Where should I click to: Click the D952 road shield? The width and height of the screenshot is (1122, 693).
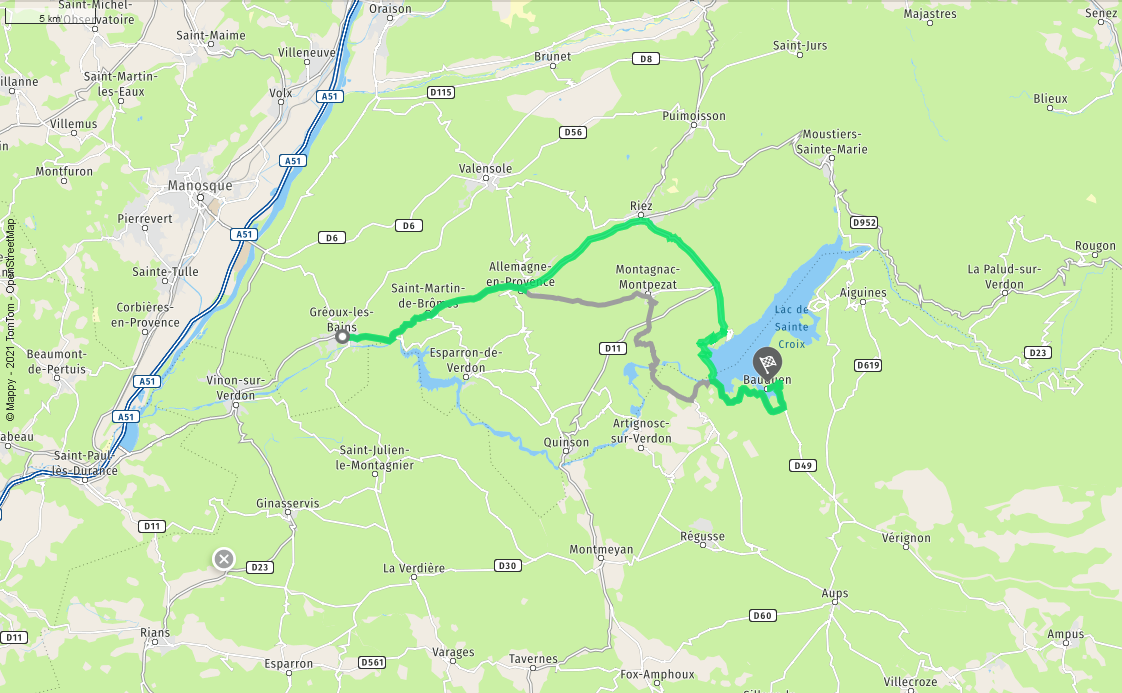(x=864, y=223)
